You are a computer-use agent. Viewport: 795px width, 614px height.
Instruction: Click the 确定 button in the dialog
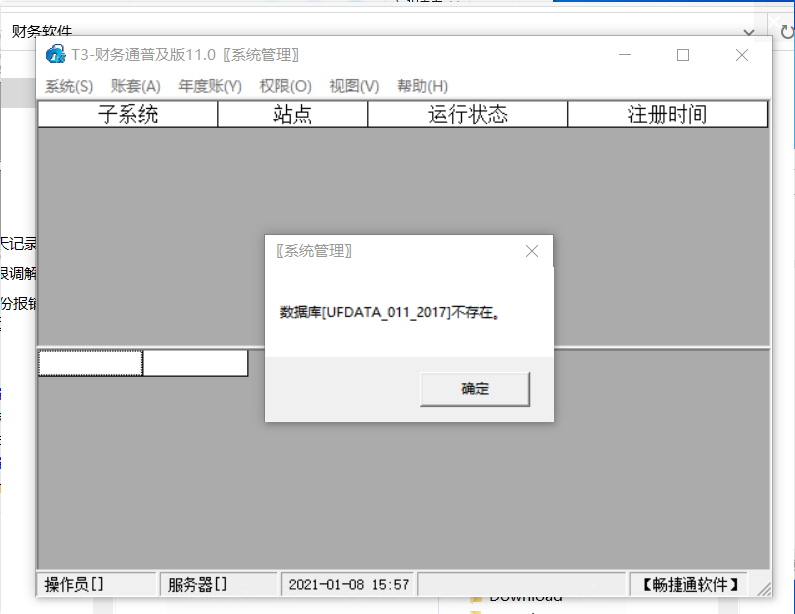coord(475,389)
